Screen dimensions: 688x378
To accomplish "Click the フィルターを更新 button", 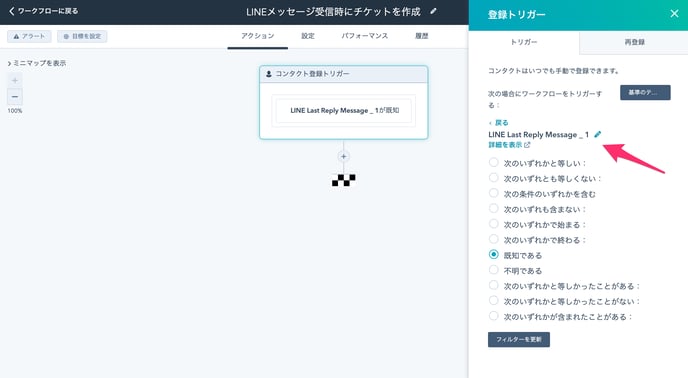I will pos(519,339).
